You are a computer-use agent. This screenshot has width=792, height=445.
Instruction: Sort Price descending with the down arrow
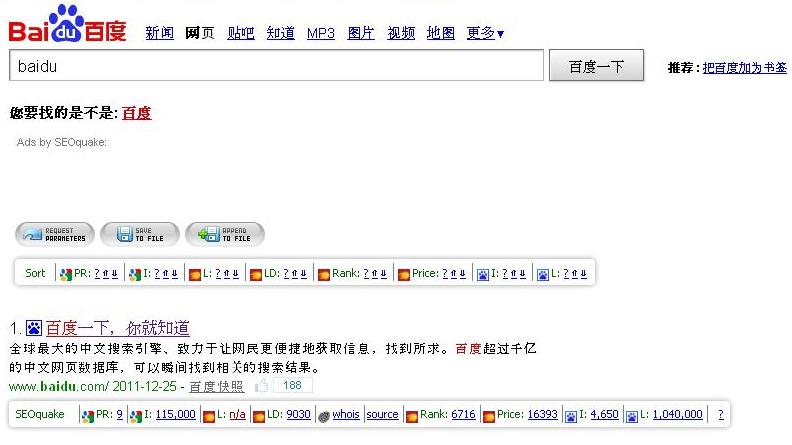463,273
